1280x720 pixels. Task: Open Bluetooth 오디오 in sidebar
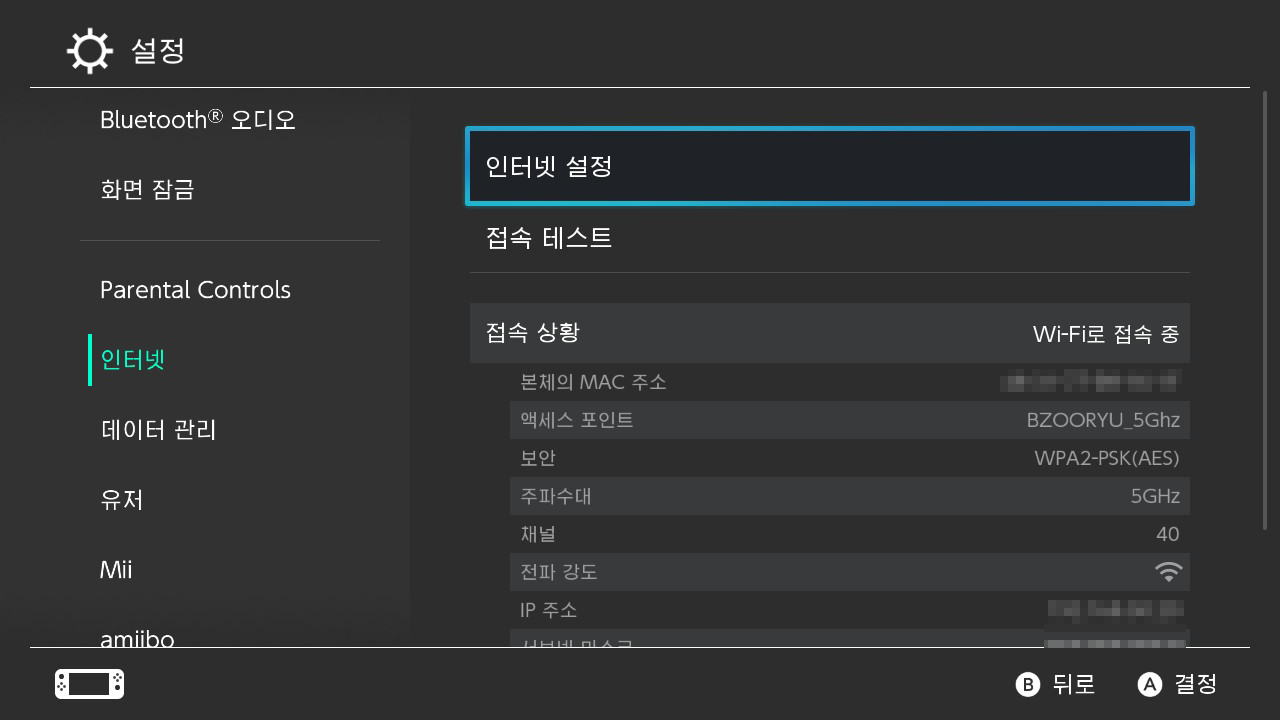pyautogui.click(x=198, y=120)
